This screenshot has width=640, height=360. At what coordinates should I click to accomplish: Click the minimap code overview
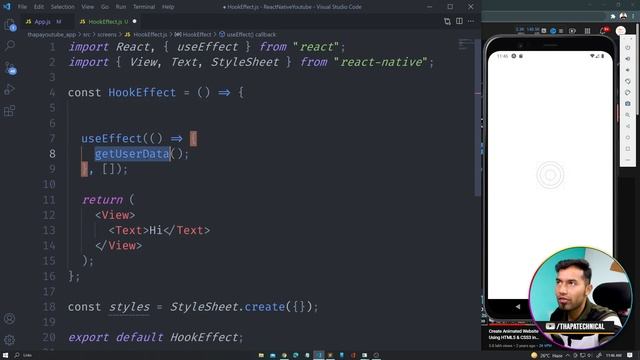[465, 44]
